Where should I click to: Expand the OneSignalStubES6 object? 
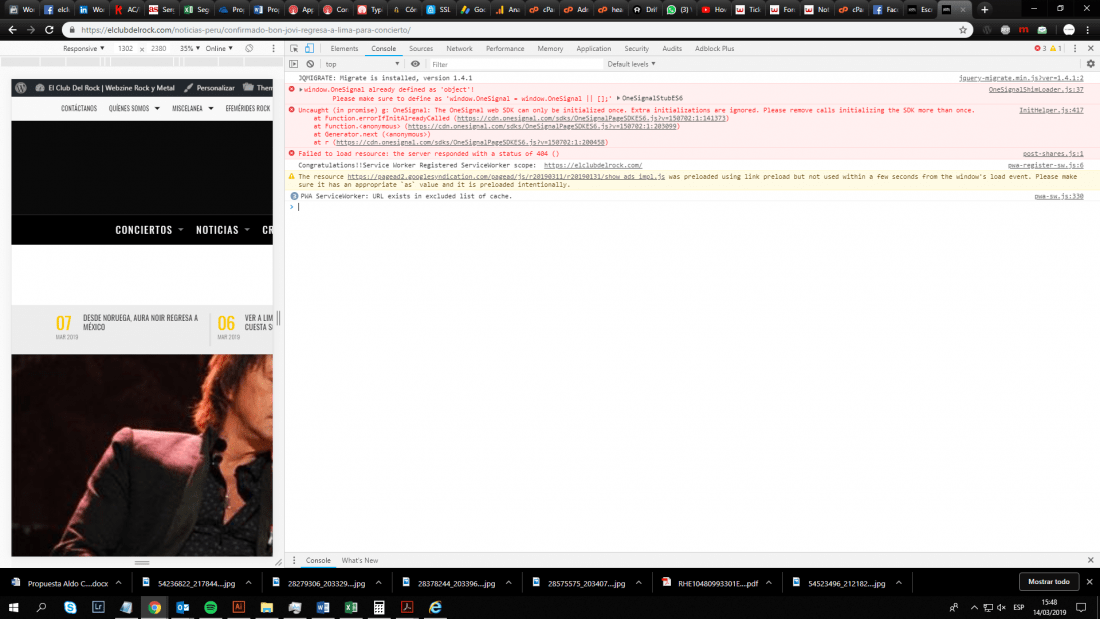[618, 98]
